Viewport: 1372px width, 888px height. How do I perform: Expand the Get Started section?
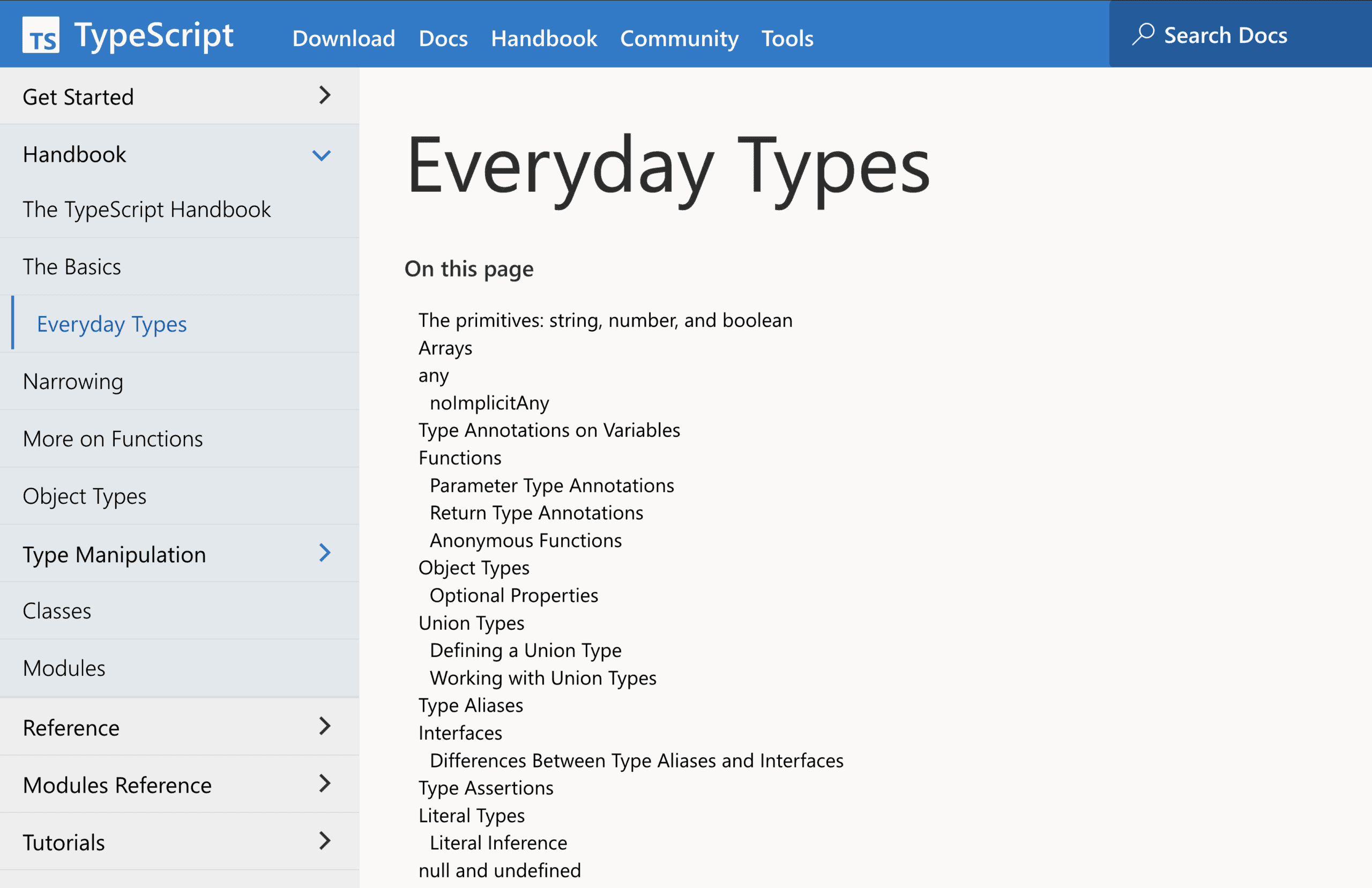(x=325, y=96)
